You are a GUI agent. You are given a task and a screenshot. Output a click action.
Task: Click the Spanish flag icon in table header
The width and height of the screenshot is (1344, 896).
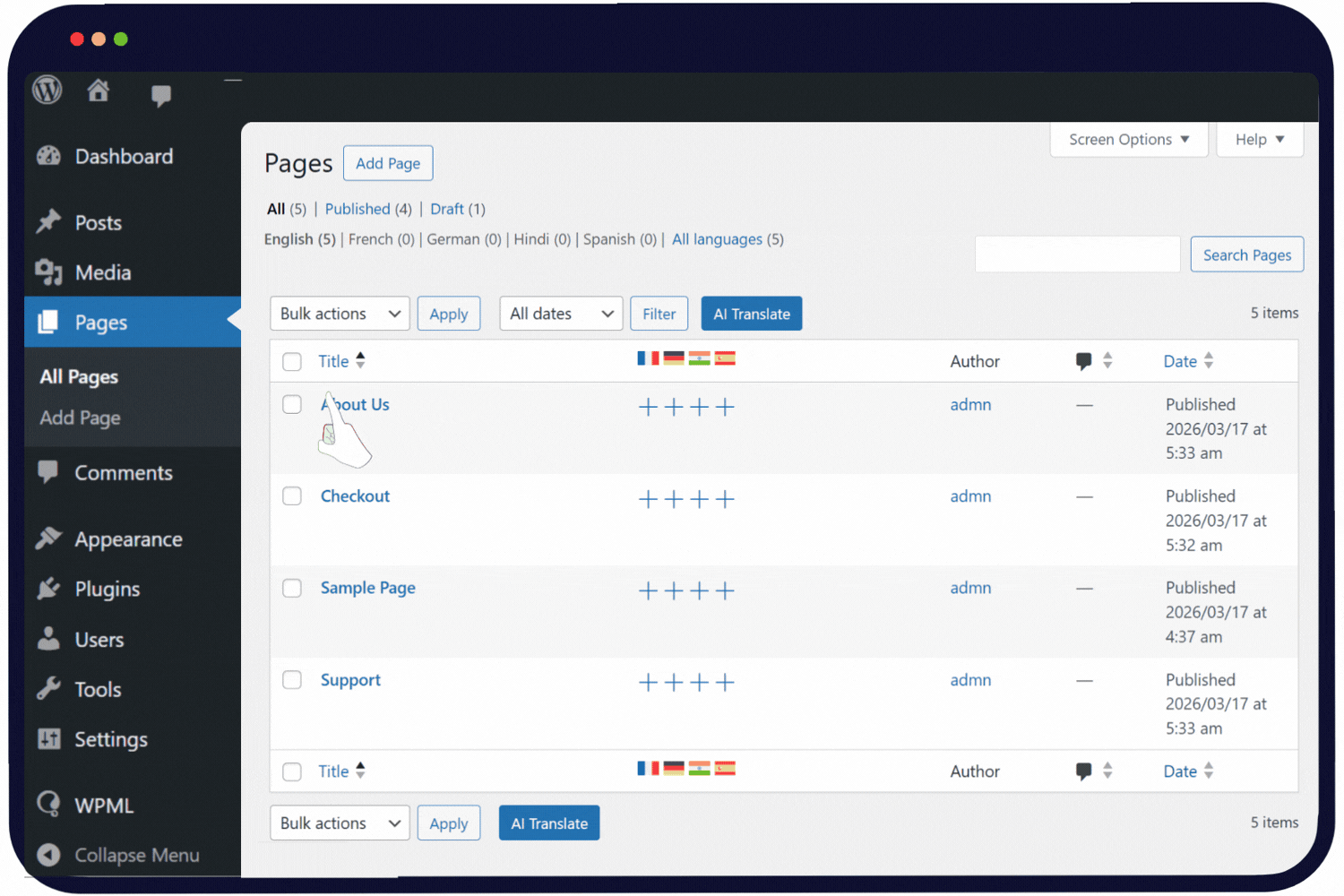(725, 358)
